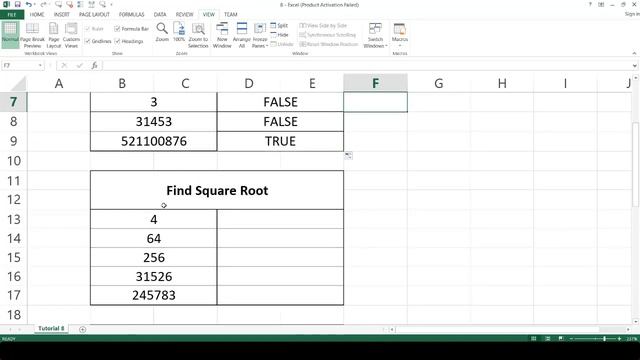Toggle the Headings checkbox
Screen dimensions: 640x360
pos(129,41)
